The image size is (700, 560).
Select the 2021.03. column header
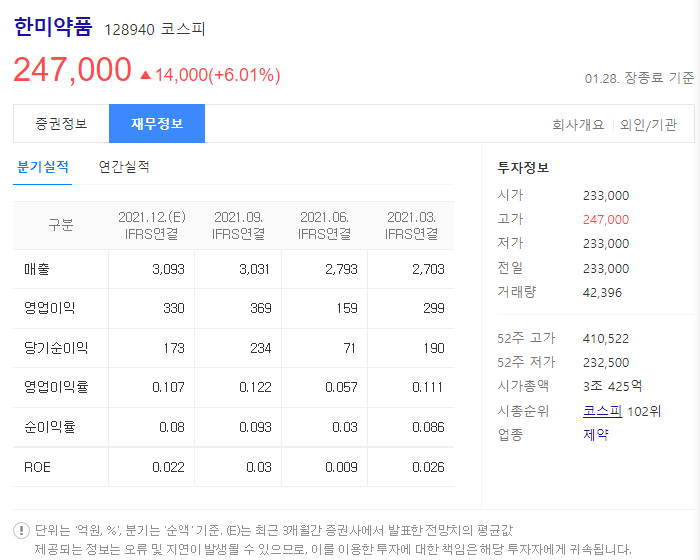tap(411, 226)
